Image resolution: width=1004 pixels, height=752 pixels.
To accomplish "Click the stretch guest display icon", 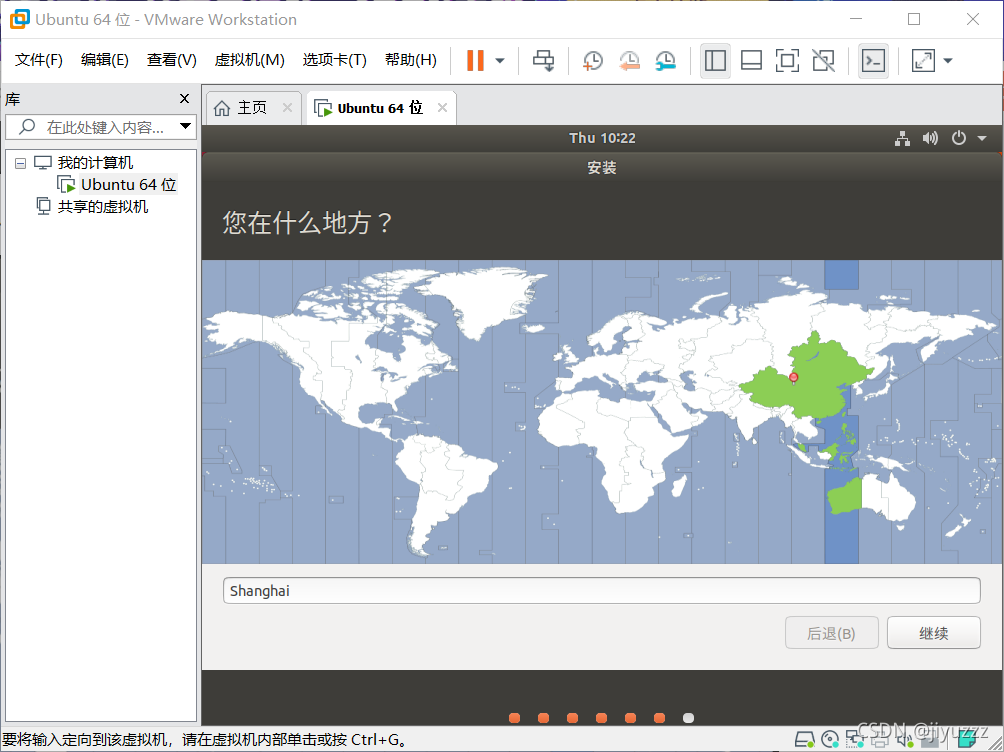I will coord(923,61).
